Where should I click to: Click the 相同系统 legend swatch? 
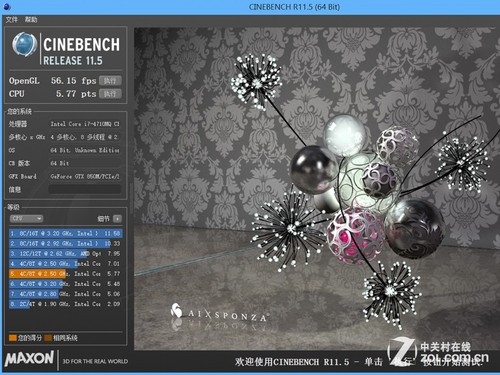click(48, 338)
